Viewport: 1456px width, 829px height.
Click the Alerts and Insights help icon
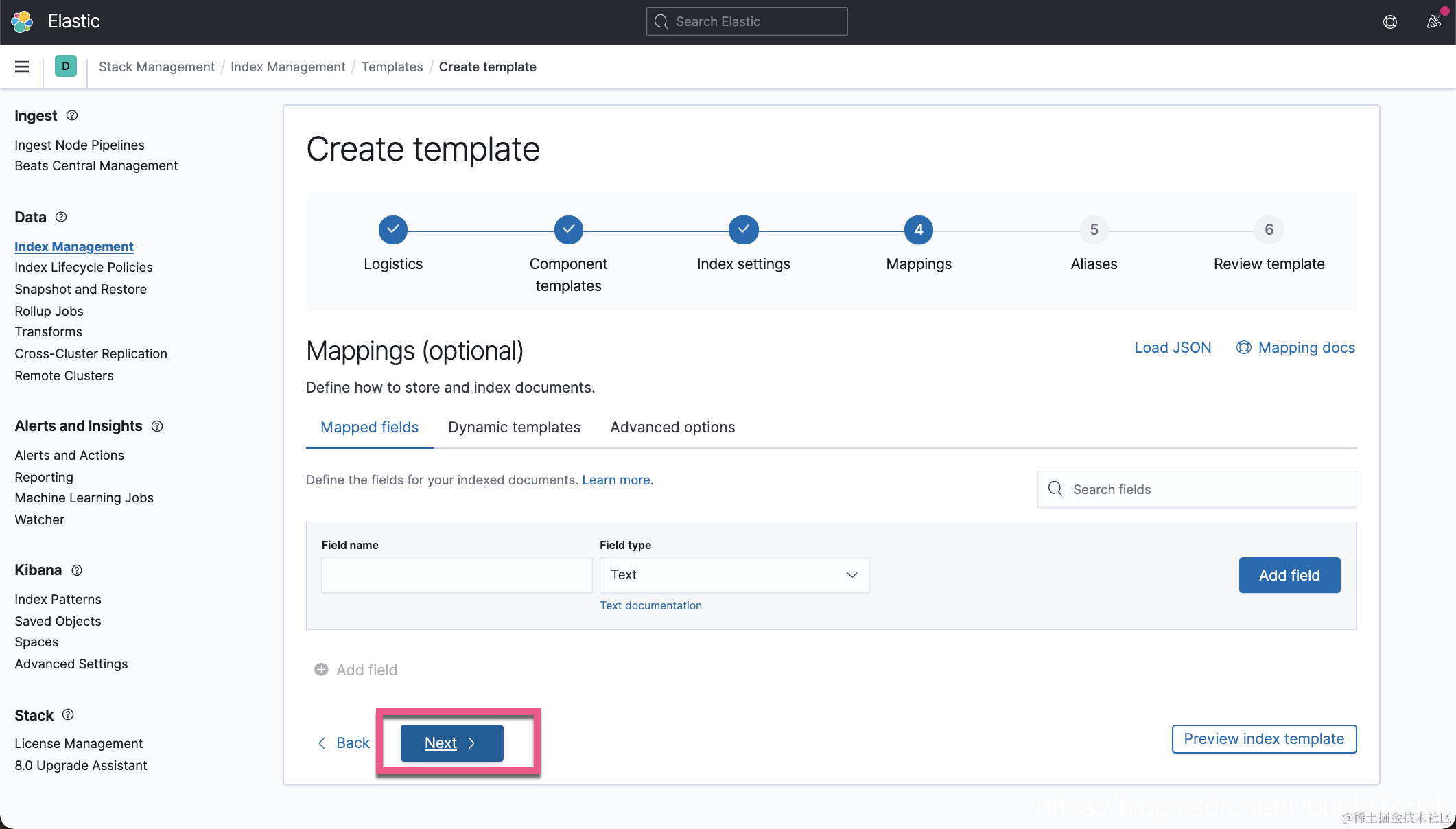pos(157,426)
